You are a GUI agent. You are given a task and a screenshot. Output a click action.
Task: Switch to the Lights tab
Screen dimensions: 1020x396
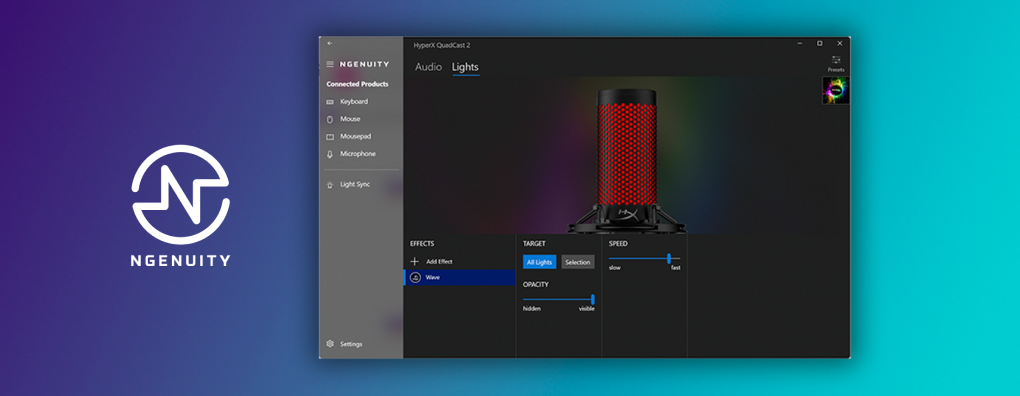465,67
